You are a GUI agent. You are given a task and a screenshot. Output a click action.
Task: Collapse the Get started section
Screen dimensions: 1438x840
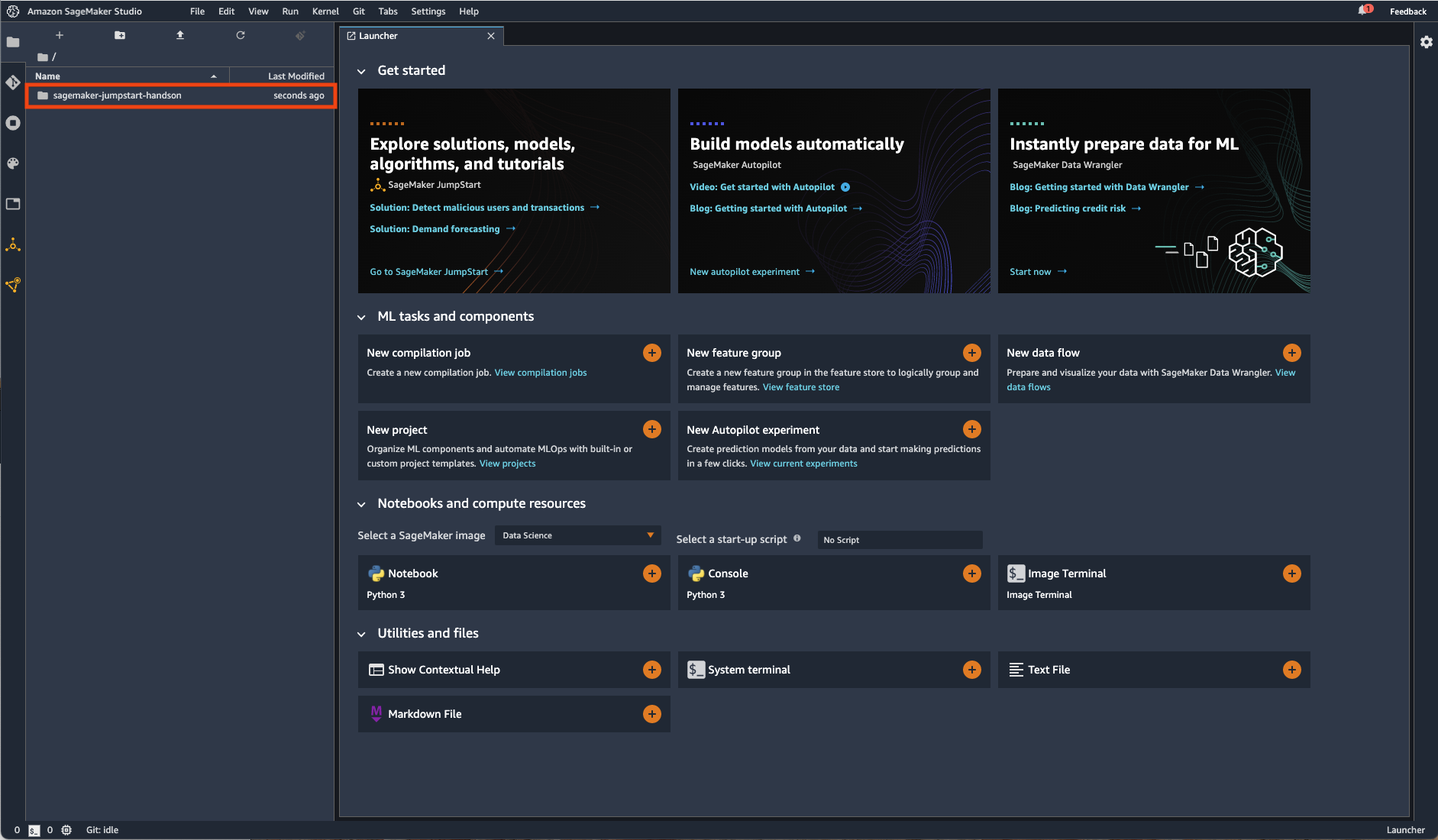pyautogui.click(x=361, y=71)
